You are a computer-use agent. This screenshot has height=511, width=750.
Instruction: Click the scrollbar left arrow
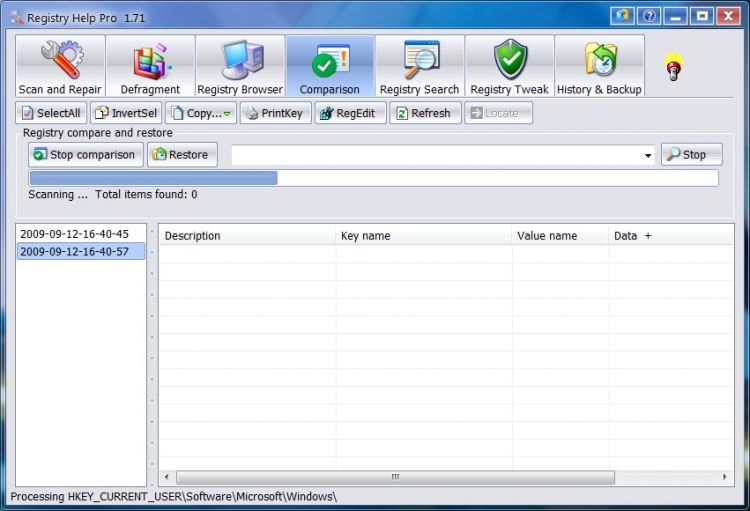166,477
